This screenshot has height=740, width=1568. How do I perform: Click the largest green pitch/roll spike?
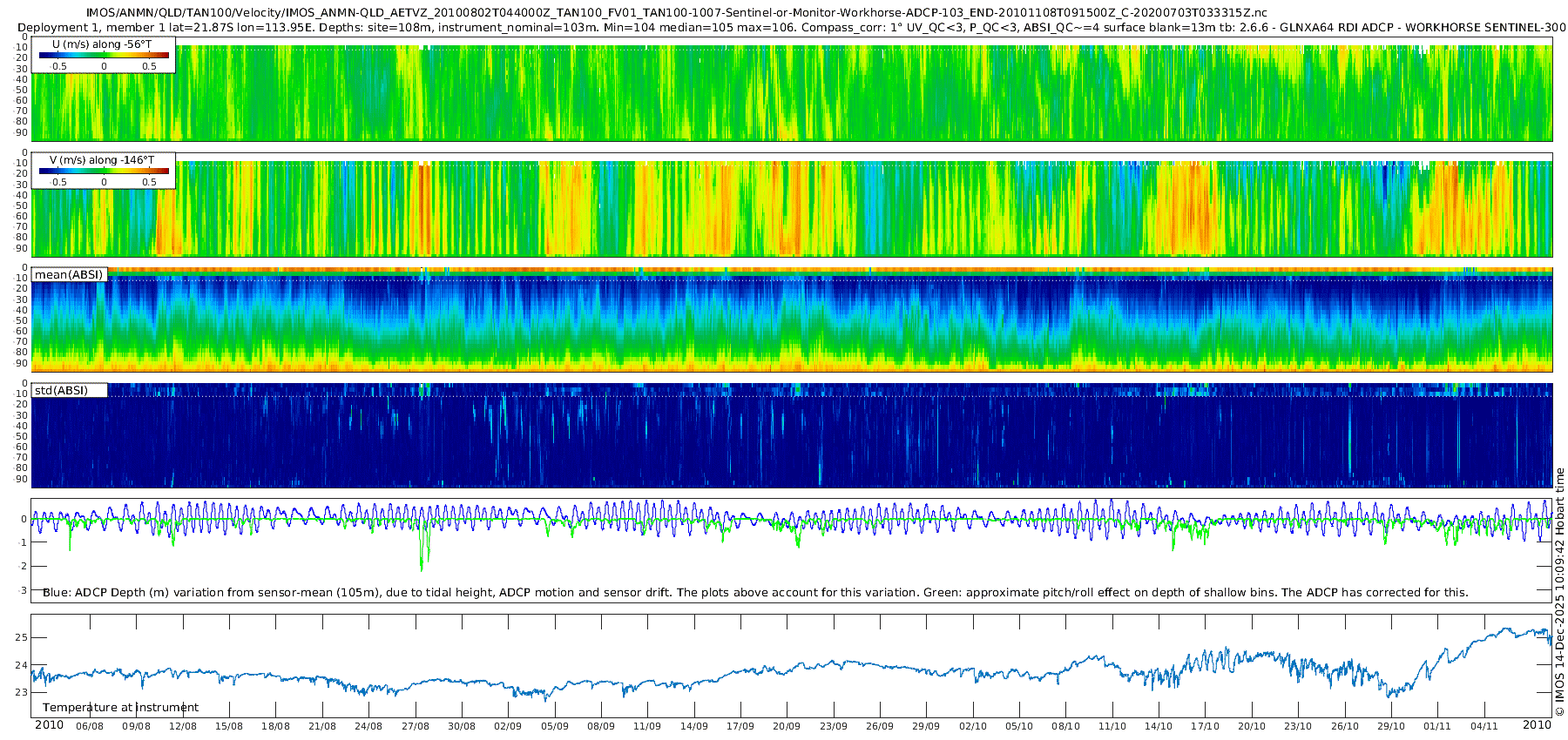tap(422, 566)
